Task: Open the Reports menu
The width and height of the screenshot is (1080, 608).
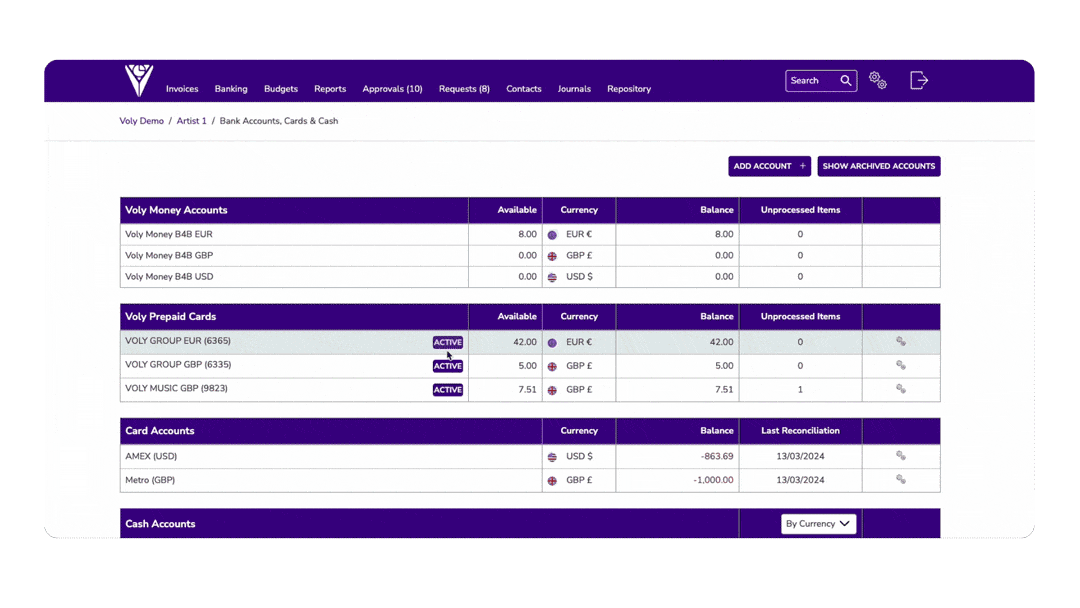Action: pyautogui.click(x=330, y=89)
